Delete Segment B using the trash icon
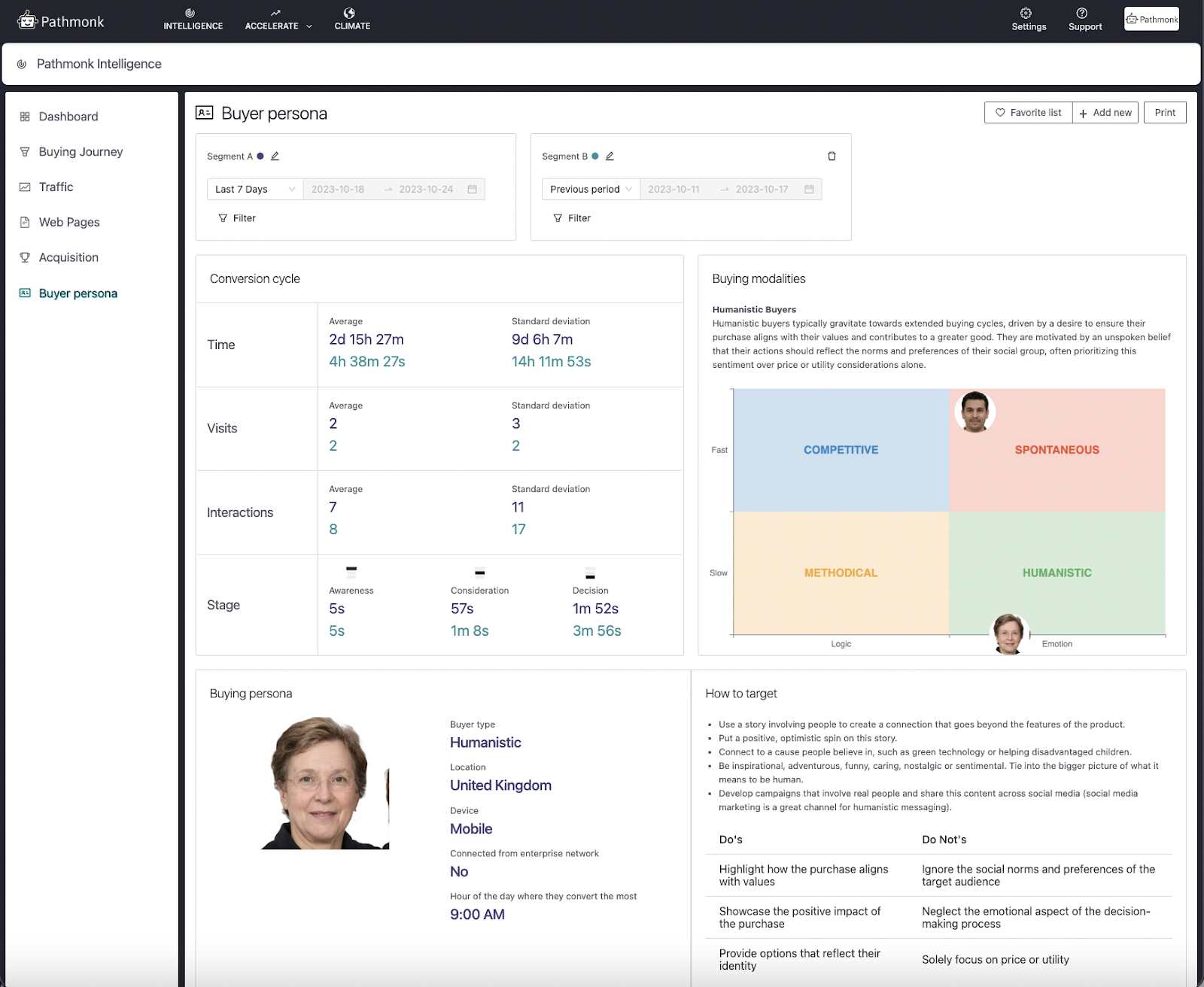1204x987 pixels. (x=832, y=156)
